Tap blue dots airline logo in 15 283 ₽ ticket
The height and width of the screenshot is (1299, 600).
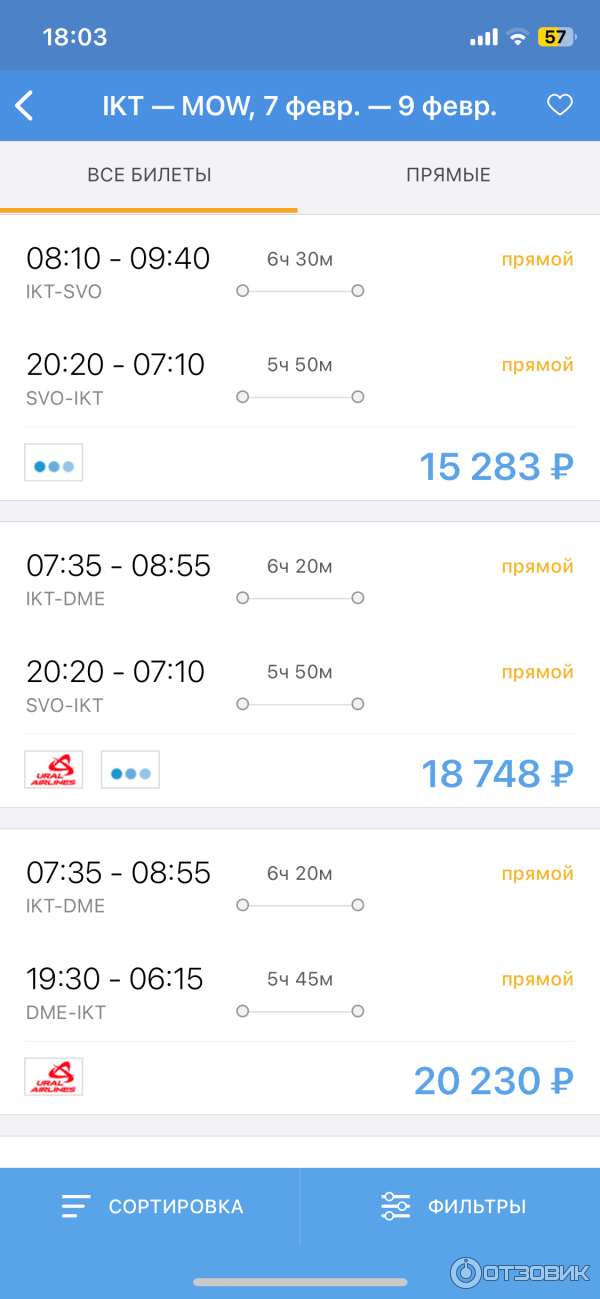[x=54, y=463]
